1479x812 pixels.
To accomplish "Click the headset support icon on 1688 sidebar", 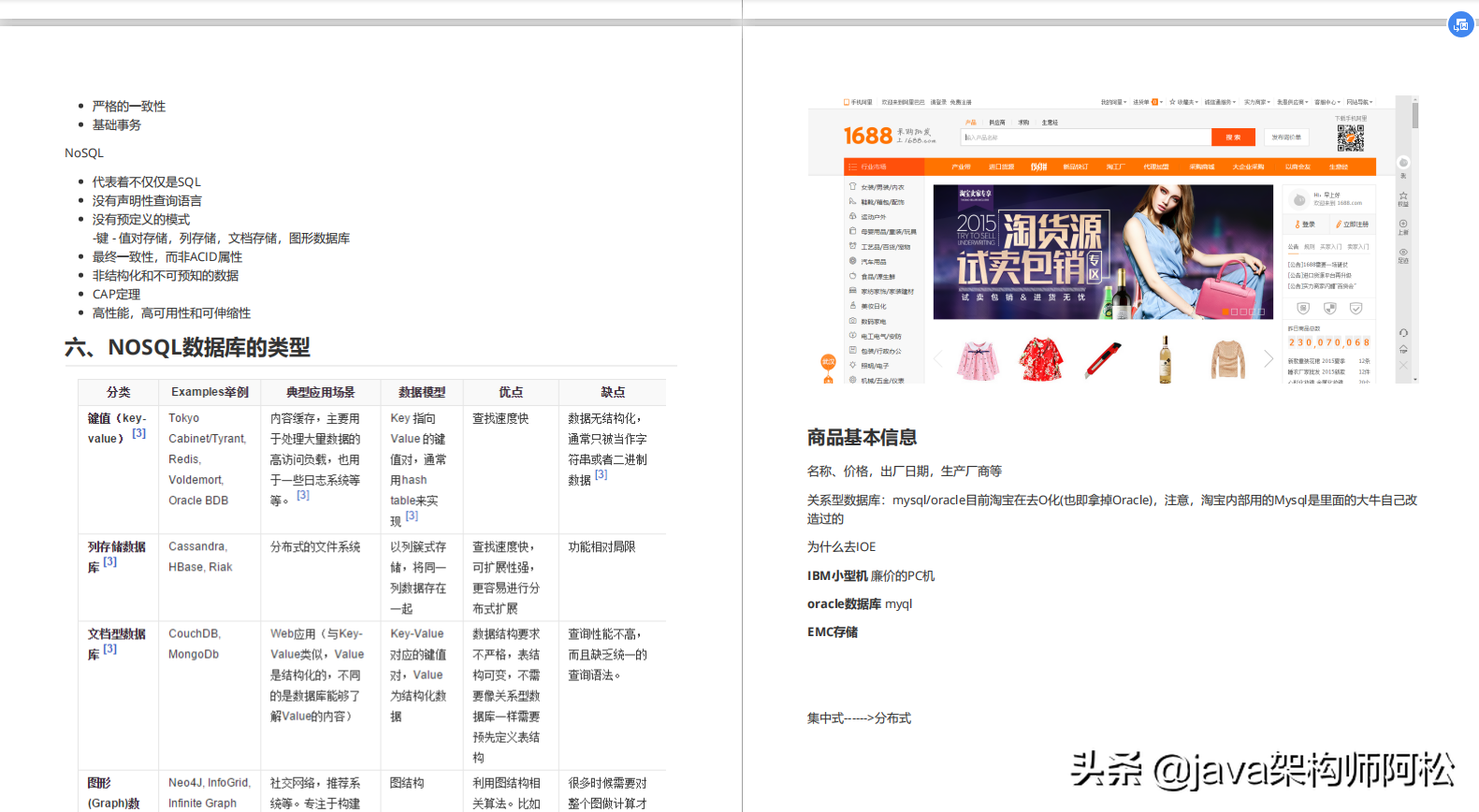I will click(1403, 332).
